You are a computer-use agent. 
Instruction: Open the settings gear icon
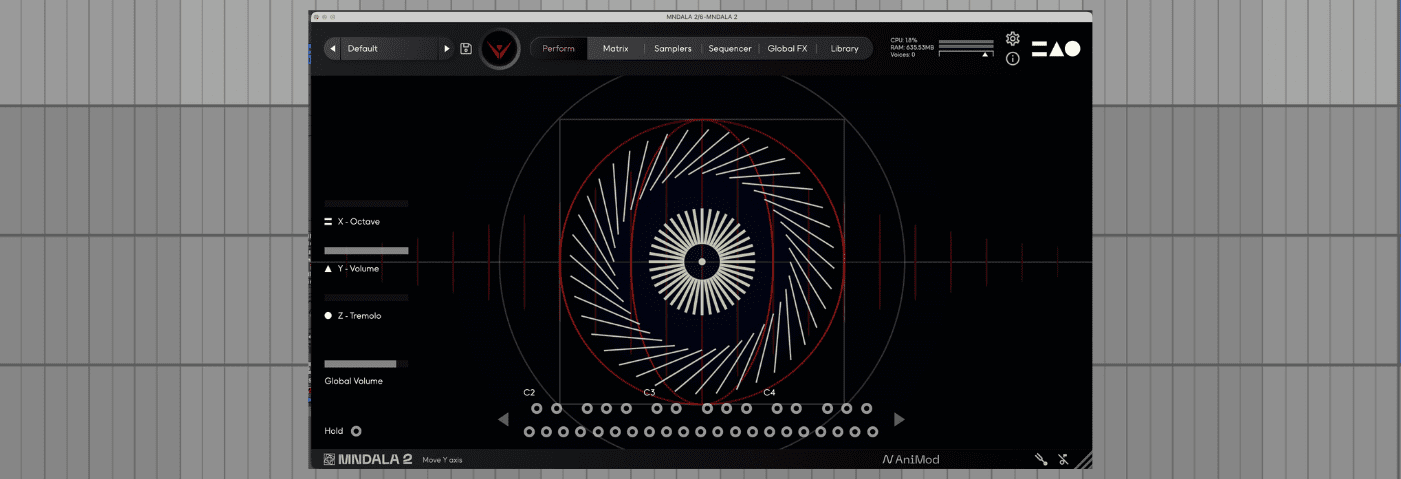pyautogui.click(x=1012, y=38)
